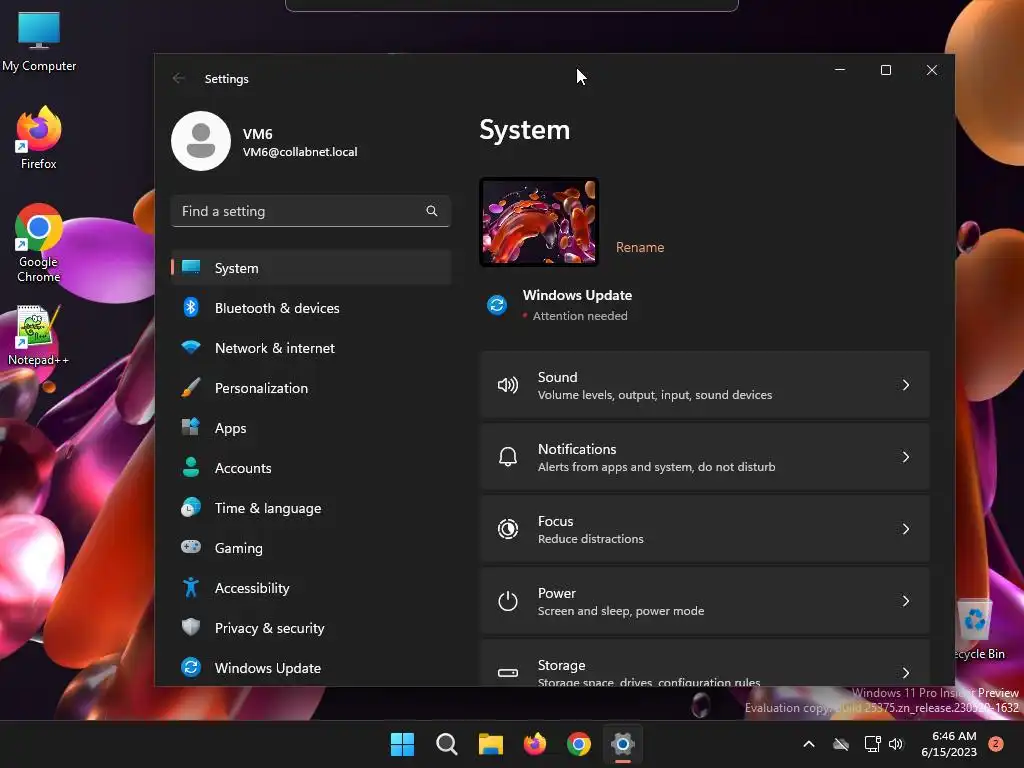Go to Network & internet
Viewport: 1024px width, 768px height.
311,347
